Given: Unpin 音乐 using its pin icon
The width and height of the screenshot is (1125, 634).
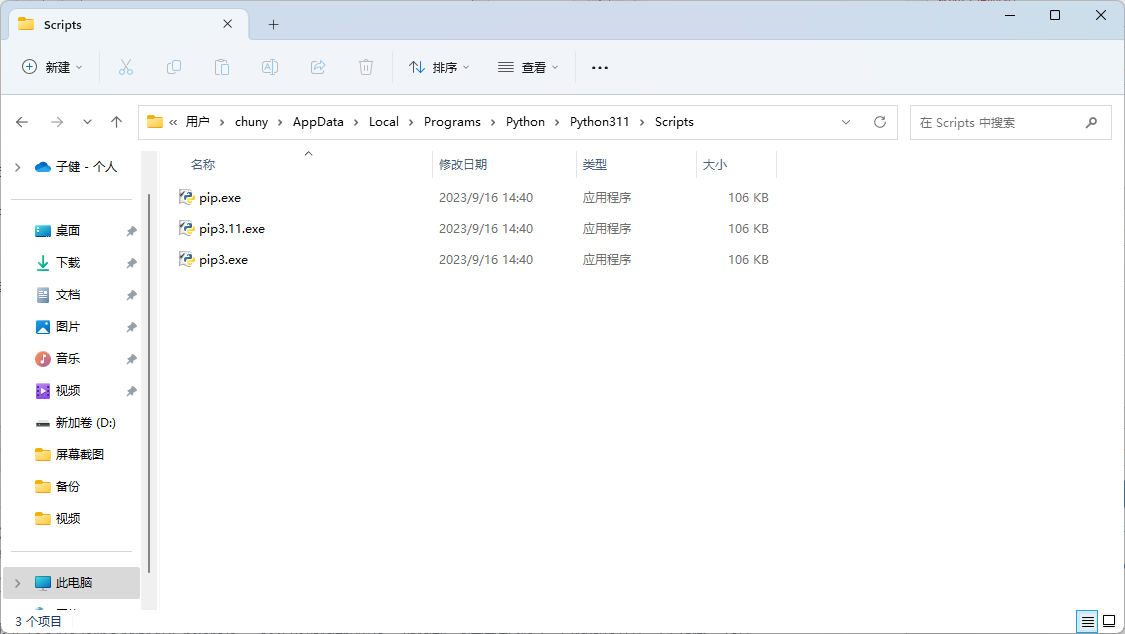Looking at the screenshot, I should (x=131, y=359).
